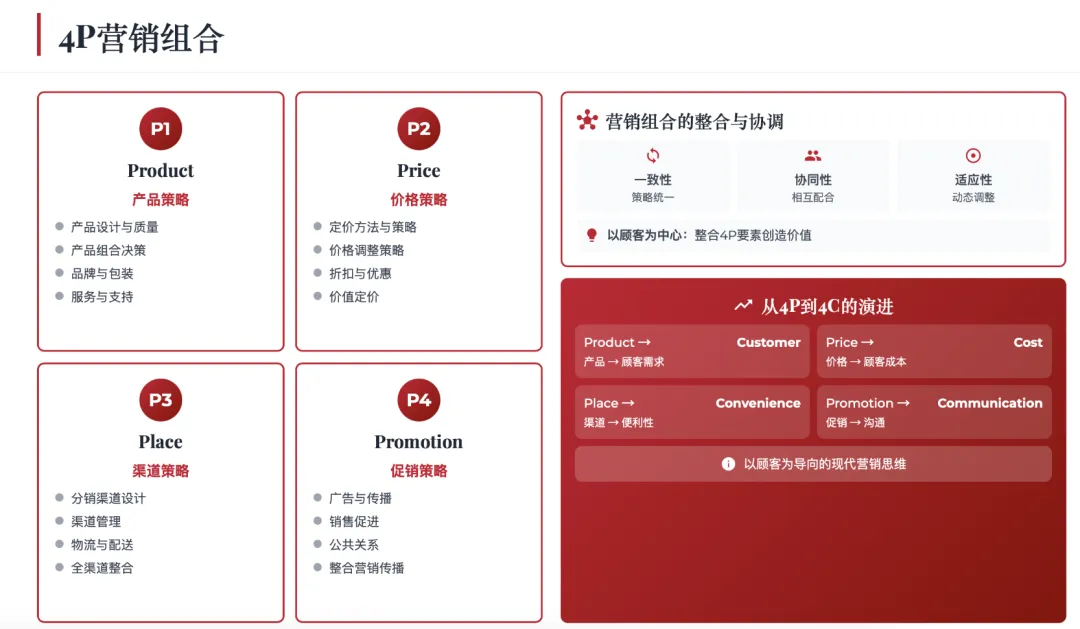Expand the Product → Customer card
The image size is (1080, 629).
[x=691, y=351]
